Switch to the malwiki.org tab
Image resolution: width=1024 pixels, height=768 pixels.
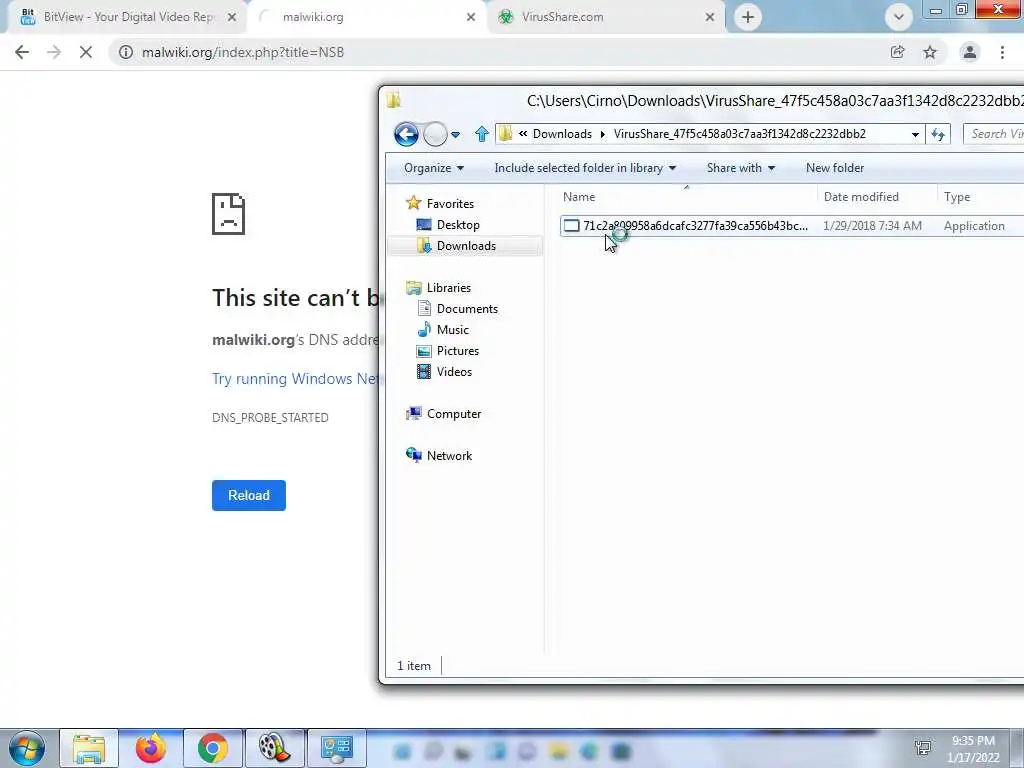click(x=366, y=17)
